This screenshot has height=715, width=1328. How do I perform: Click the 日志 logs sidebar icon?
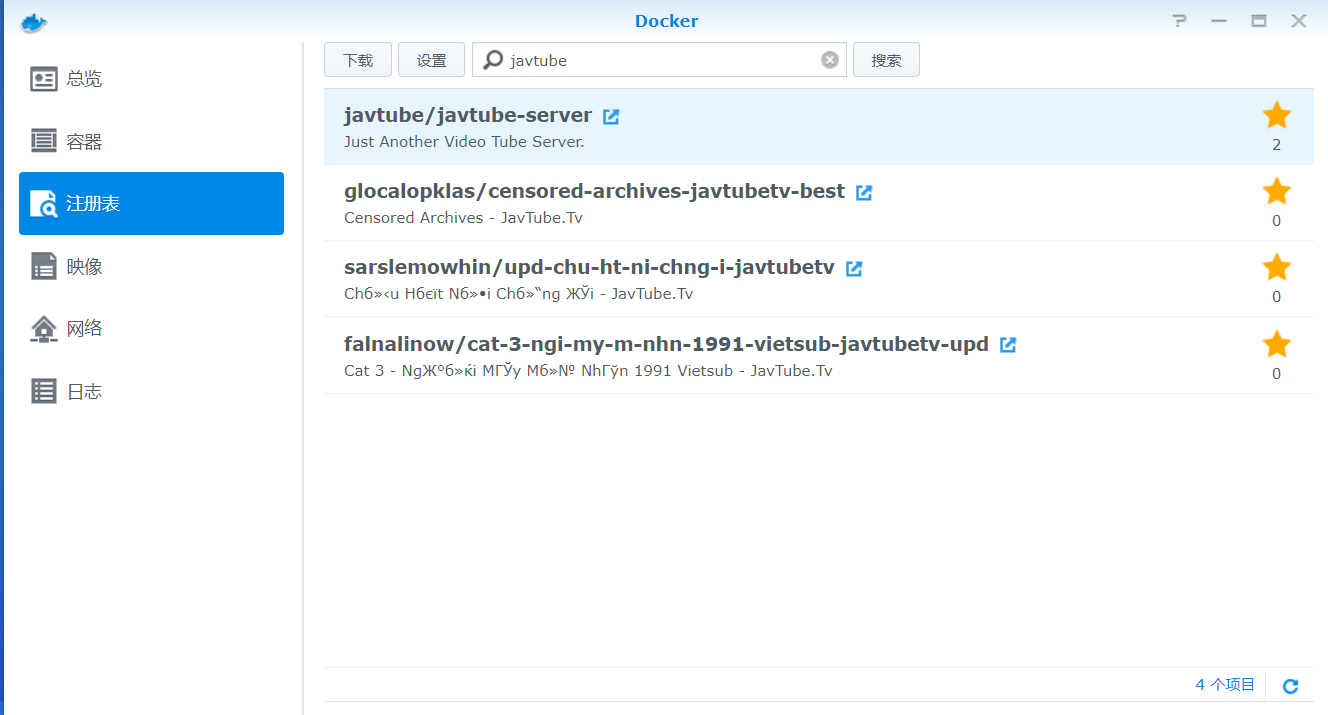pyautogui.click(x=44, y=391)
